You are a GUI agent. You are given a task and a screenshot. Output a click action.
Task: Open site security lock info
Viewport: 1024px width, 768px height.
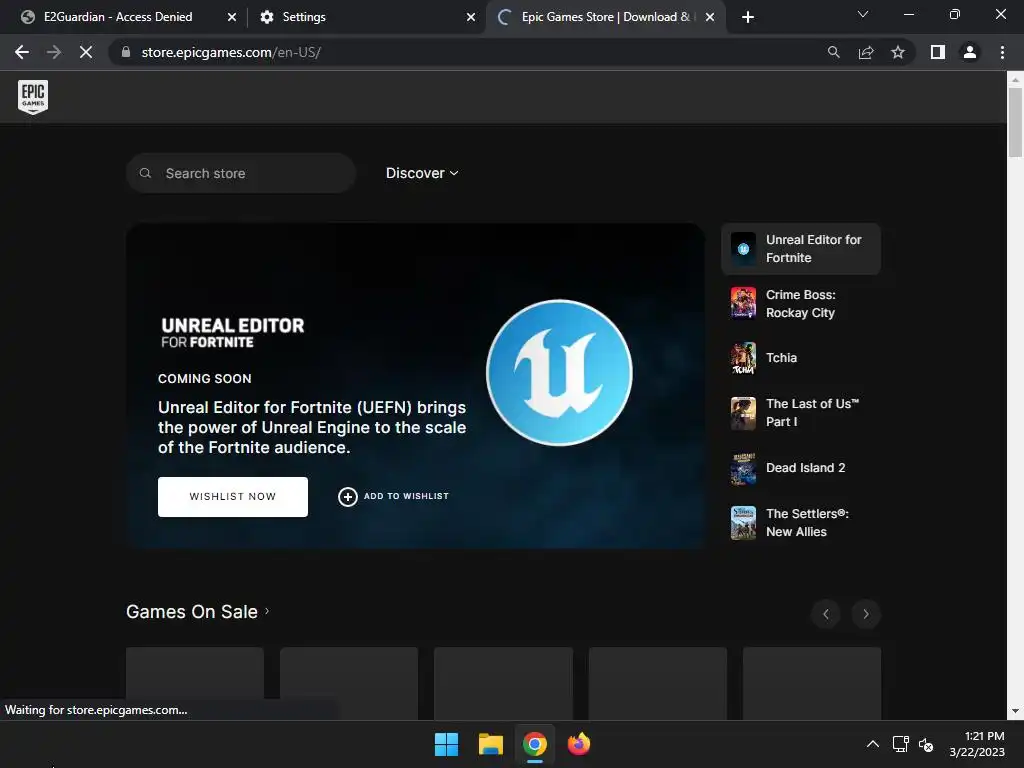[x=126, y=52]
